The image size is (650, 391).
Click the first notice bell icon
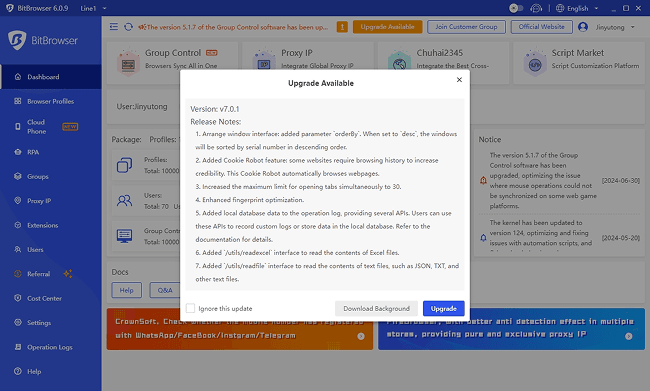click(483, 180)
